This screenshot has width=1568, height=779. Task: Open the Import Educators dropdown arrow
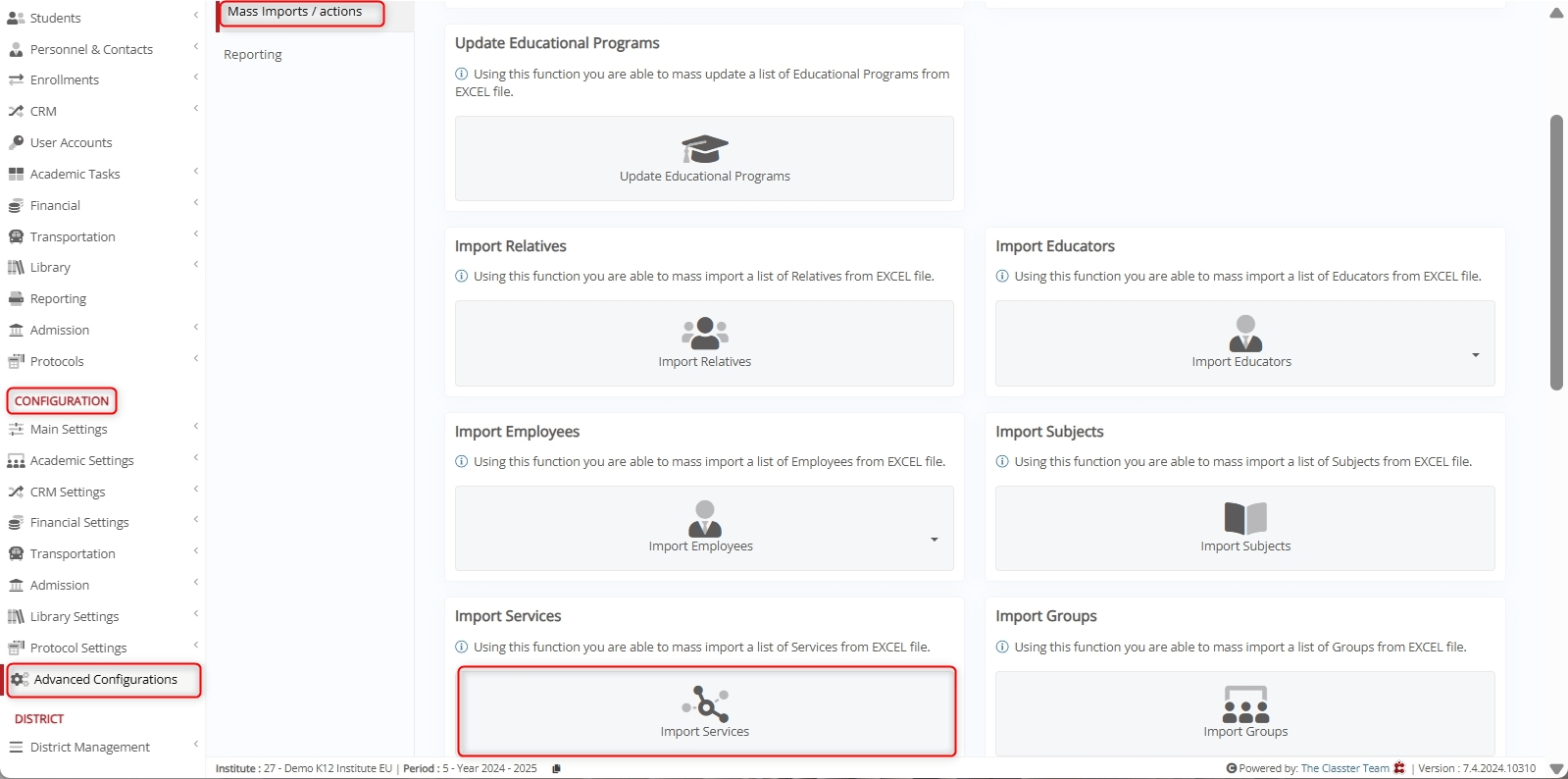pos(1475,355)
